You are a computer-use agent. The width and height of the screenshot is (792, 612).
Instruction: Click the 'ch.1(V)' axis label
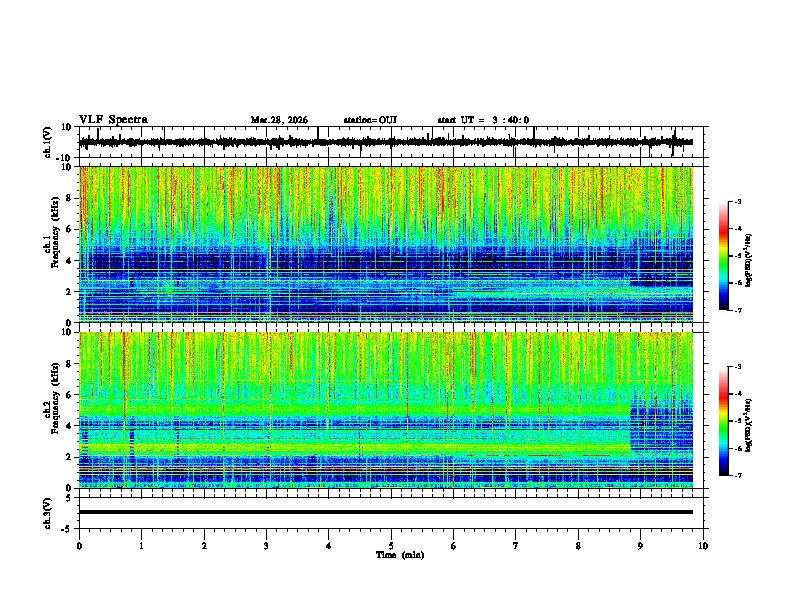(48, 142)
